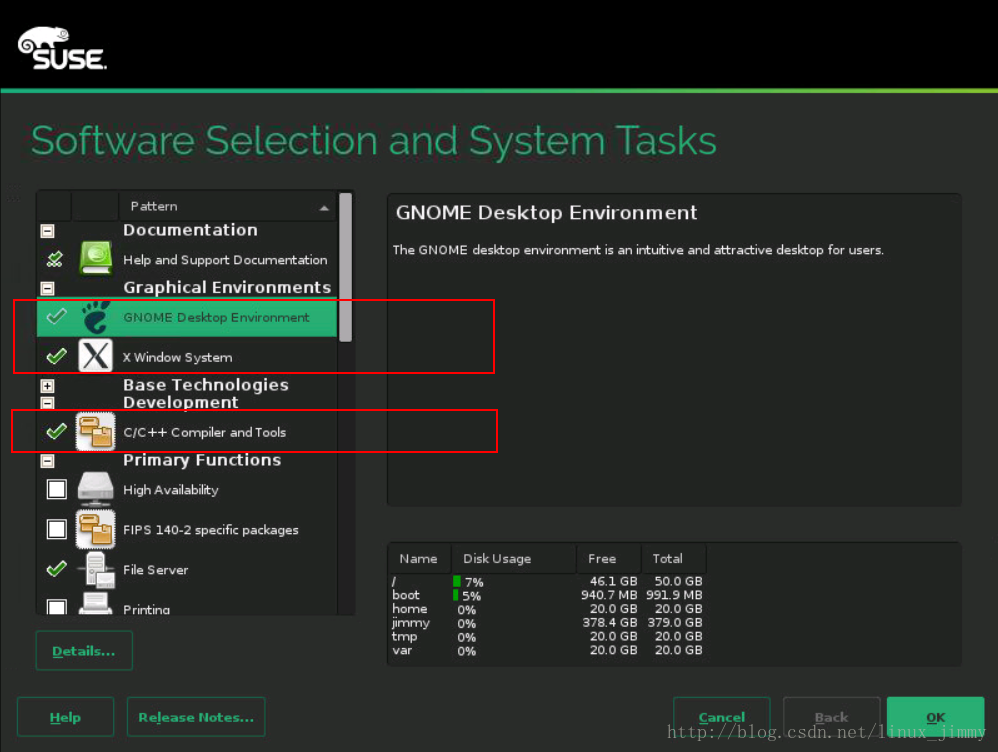Toggle X Window System checkmark
The width and height of the screenshot is (998, 752).
tap(57, 356)
